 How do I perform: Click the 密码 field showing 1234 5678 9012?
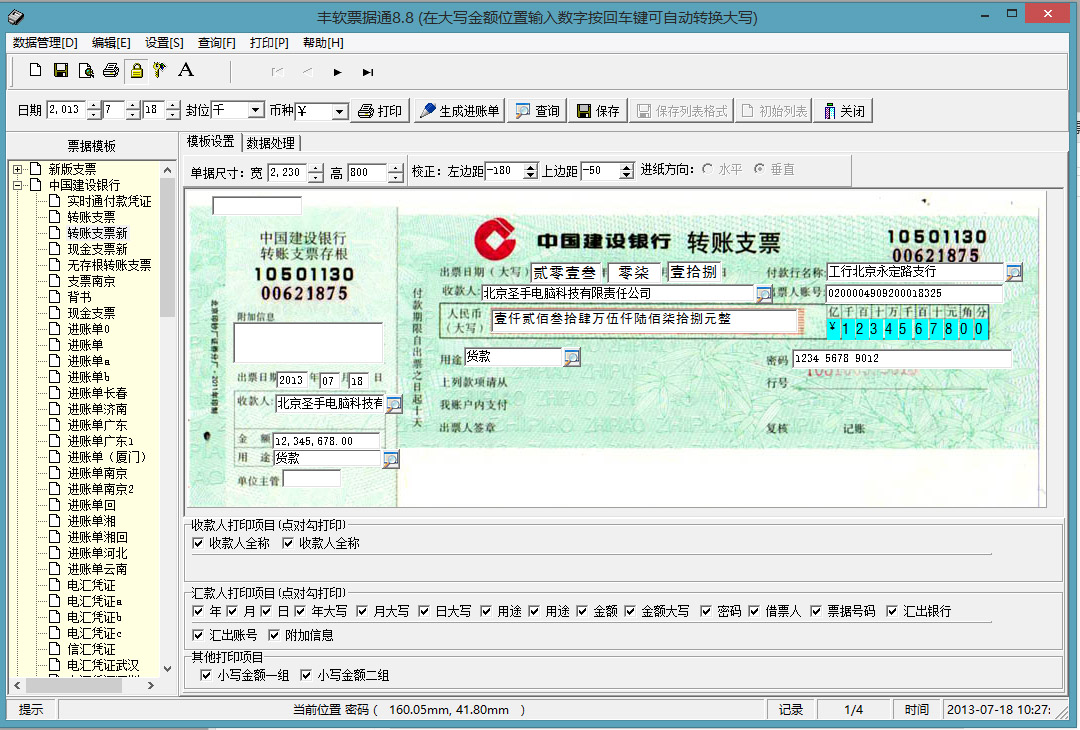point(902,358)
